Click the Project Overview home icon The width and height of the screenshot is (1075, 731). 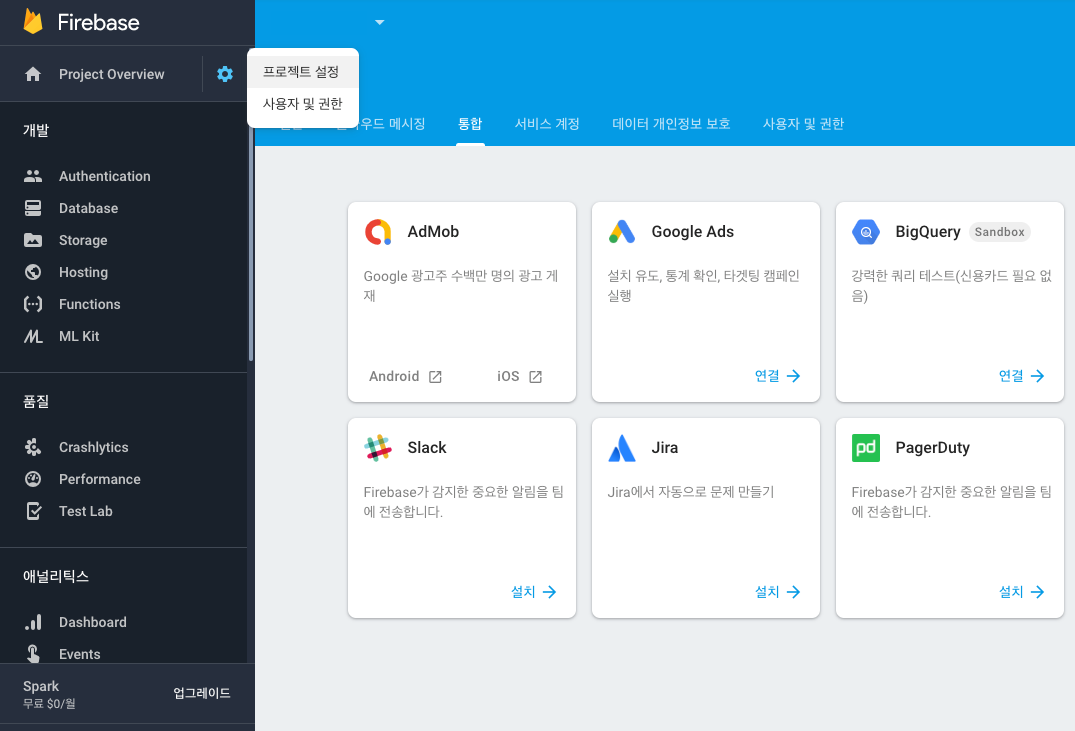tap(33, 74)
